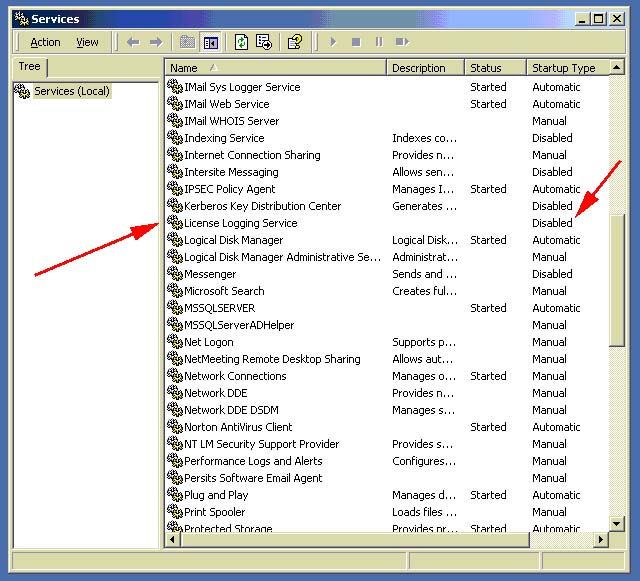Image resolution: width=640 pixels, height=581 pixels.
Task: Select Network Connections service
Action: [235, 376]
